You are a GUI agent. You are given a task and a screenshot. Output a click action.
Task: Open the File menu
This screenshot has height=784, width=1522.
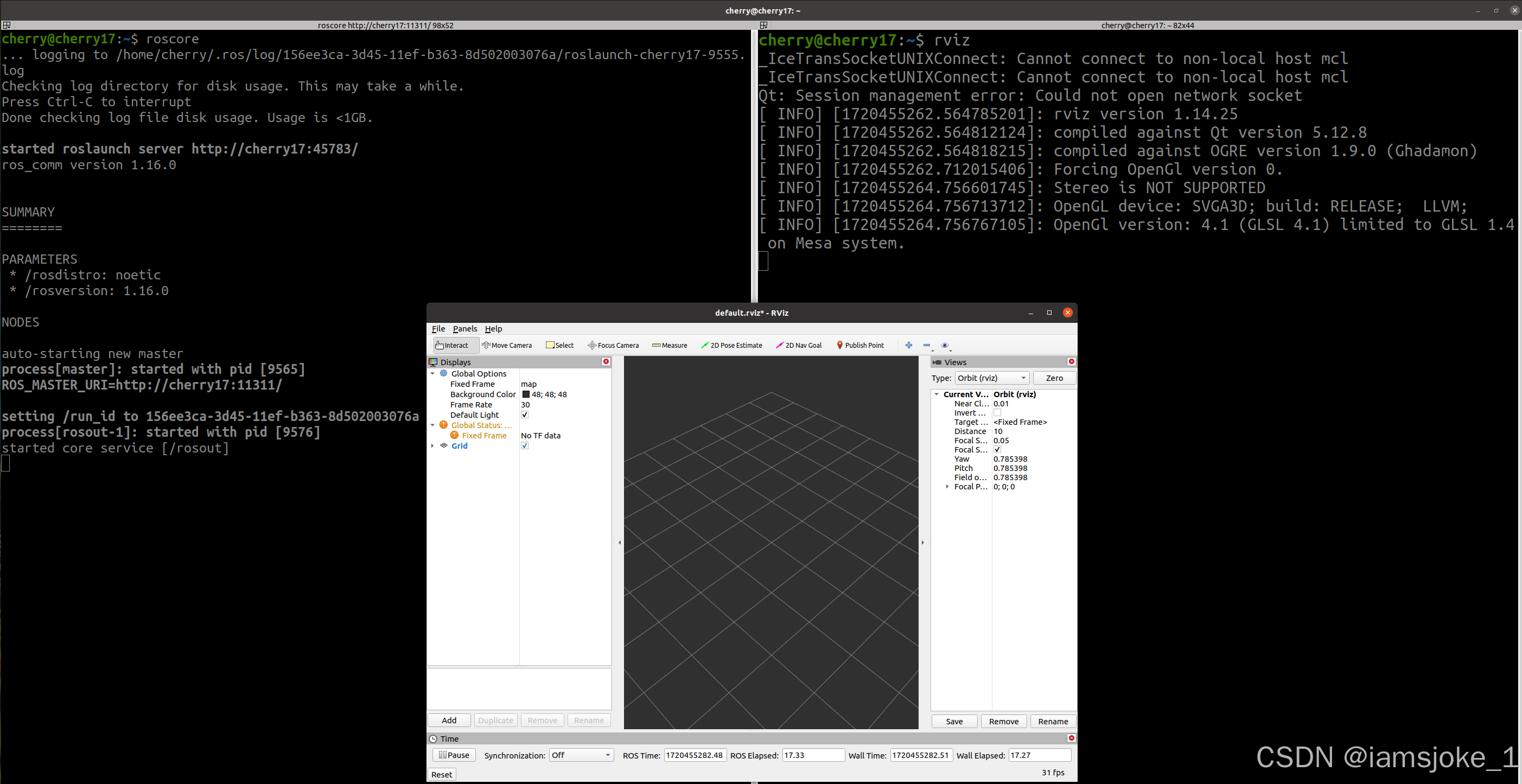click(x=438, y=328)
